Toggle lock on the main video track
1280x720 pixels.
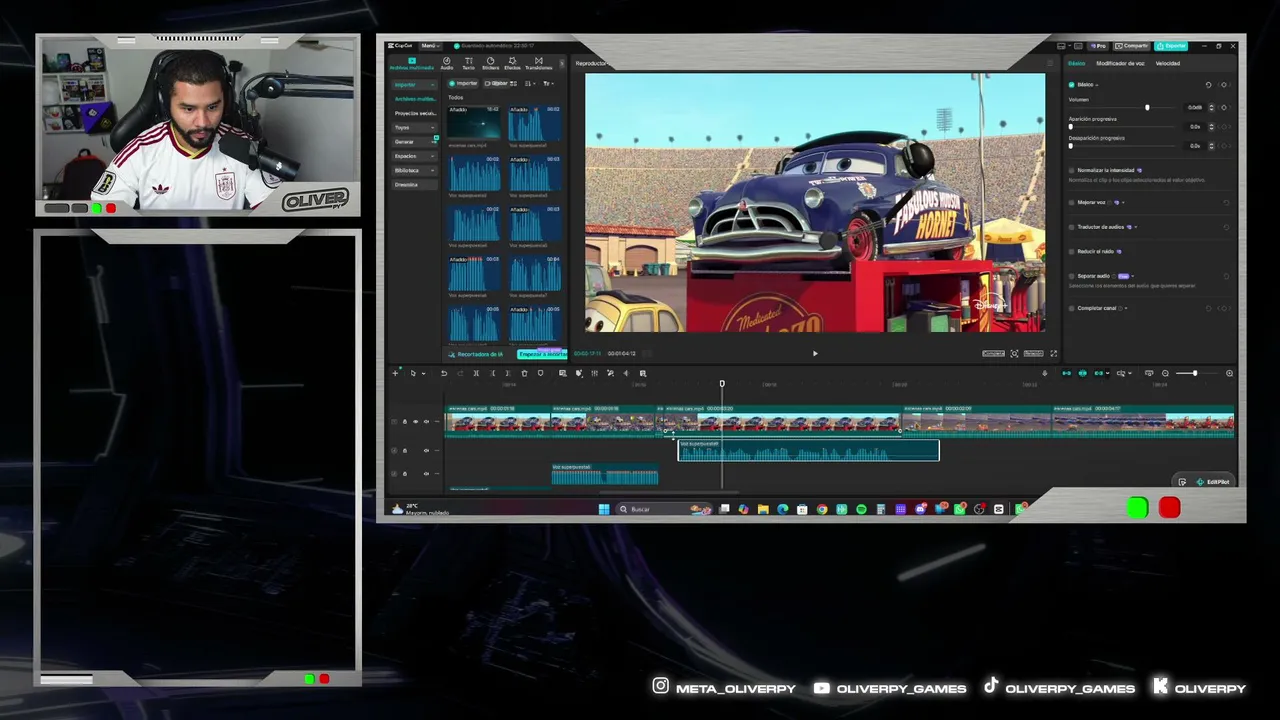coord(405,422)
